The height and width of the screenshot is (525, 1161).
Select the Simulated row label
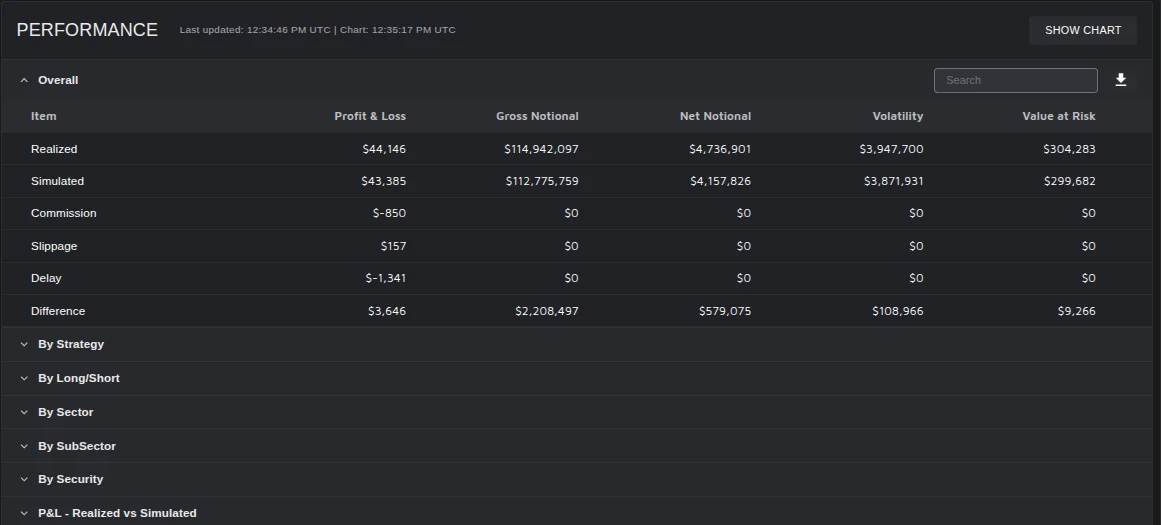[57, 181]
